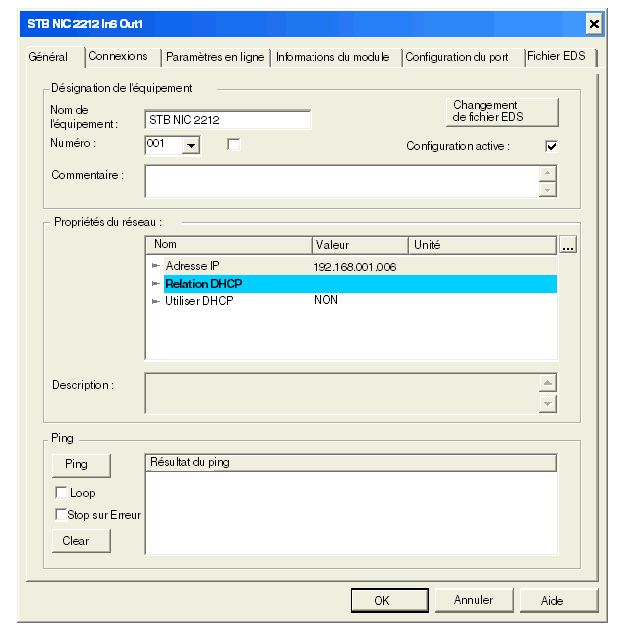Open help with the Aide button
This screenshot has width=625, height=629.
[x=559, y=600]
